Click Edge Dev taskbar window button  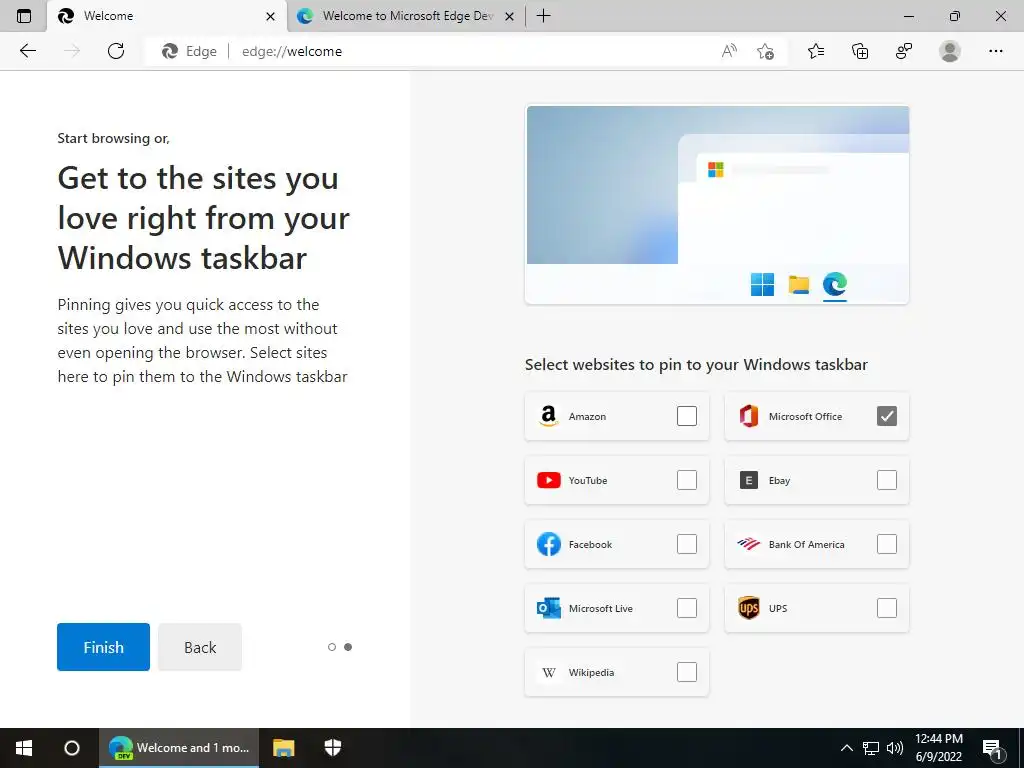[179, 748]
